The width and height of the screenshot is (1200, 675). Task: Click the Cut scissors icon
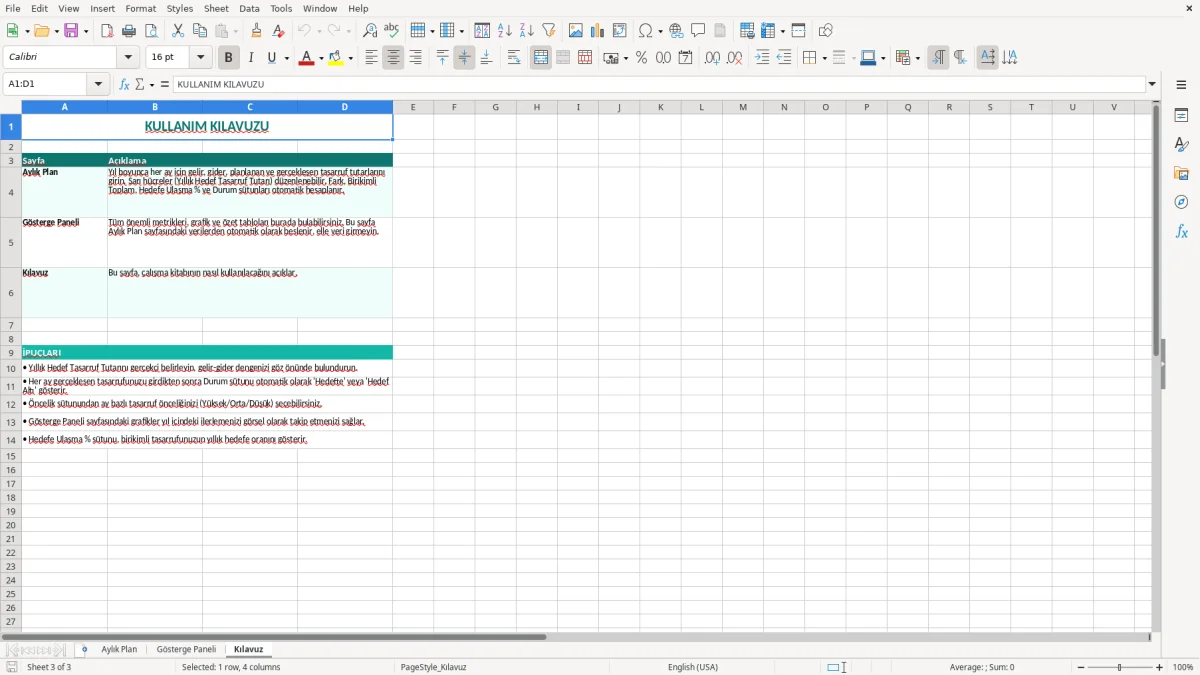(178, 31)
